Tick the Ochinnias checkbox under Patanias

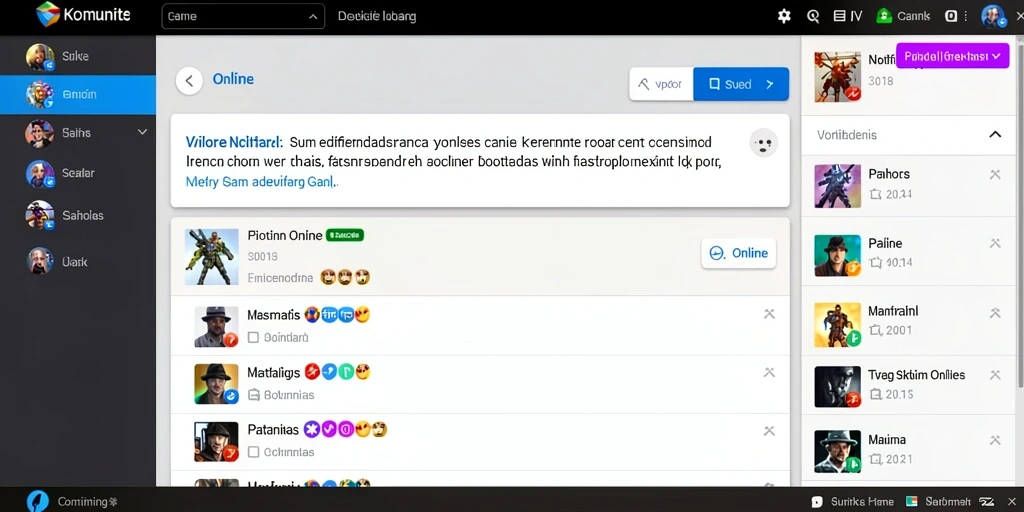[x=253, y=452]
